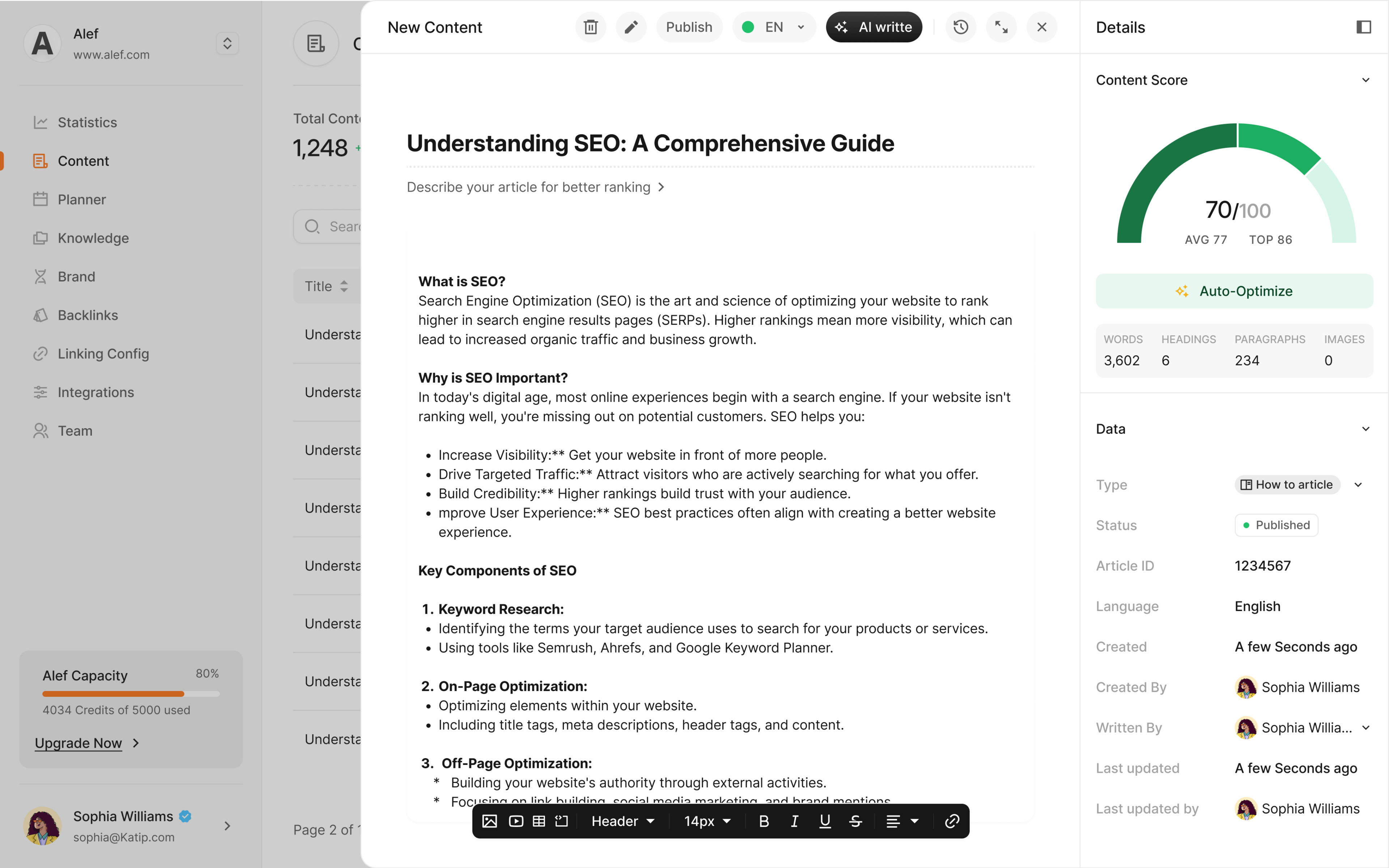1389x868 pixels.
Task: Click the content score gauge
Action: click(1236, 184)
